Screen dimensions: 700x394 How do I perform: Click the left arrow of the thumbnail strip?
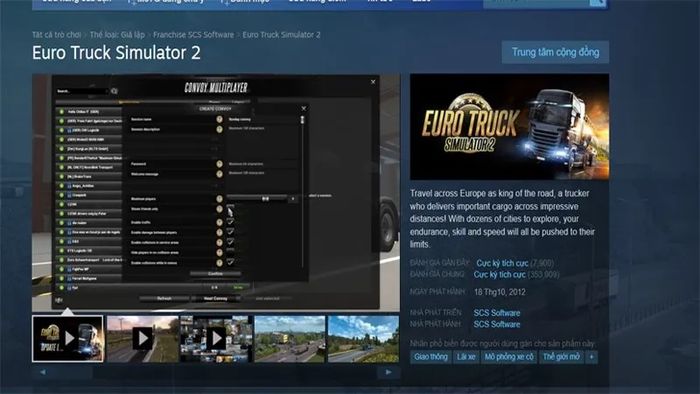click(x=43, y=372)
